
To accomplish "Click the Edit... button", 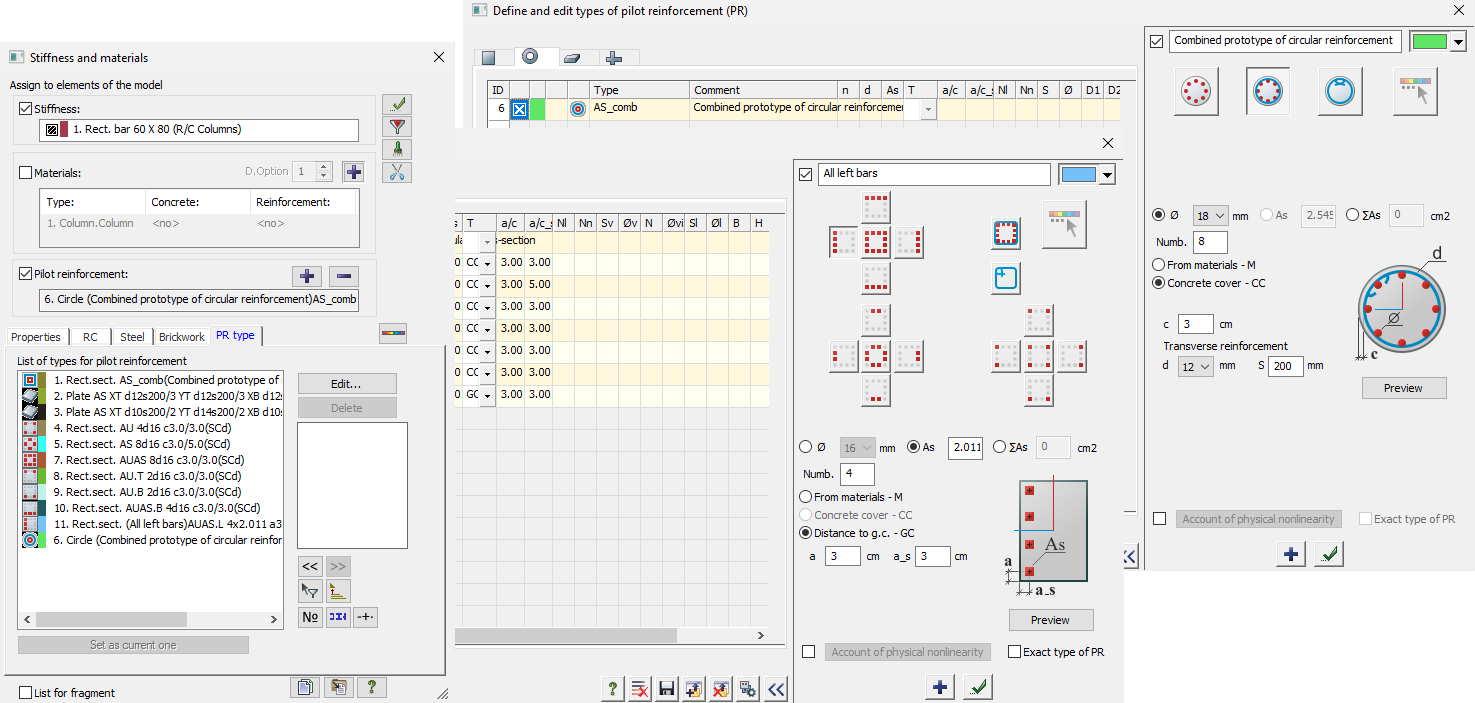I will [x=347, y=384].
